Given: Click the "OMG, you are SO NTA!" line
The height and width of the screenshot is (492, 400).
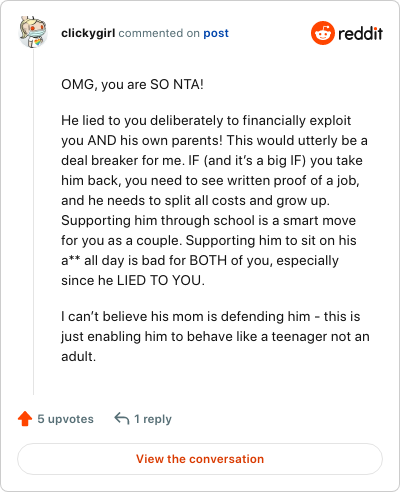Looking at the screenshot, I should click(x=132, y=85).
